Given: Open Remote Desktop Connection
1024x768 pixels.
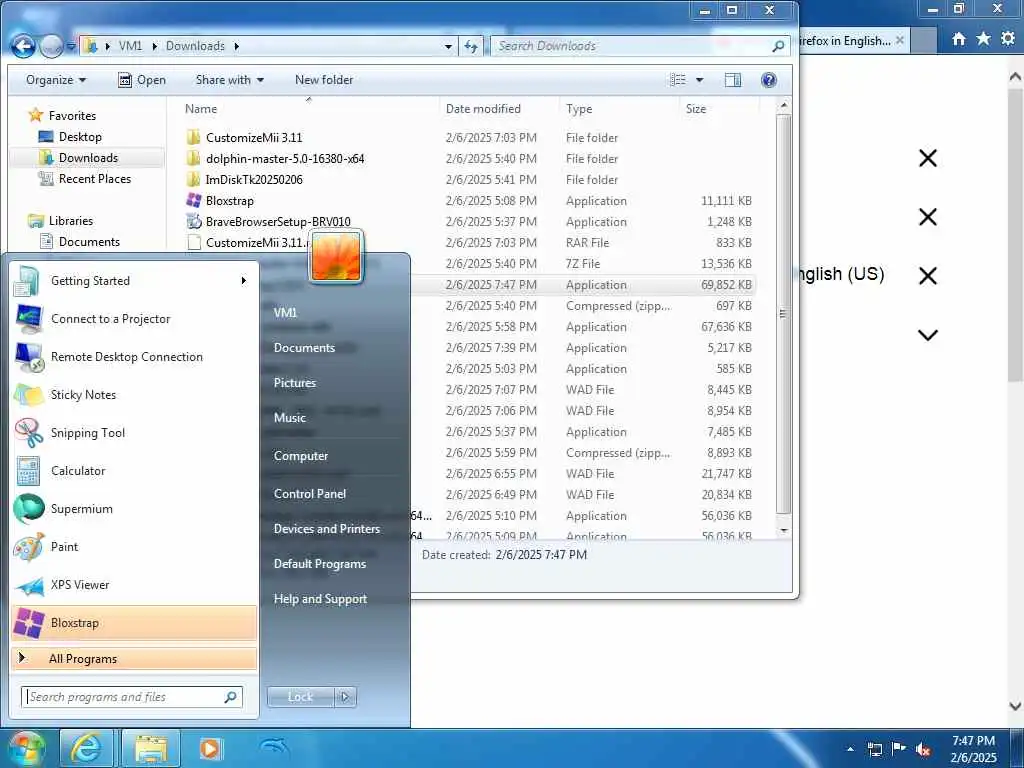Looking at the screenshot, I should pyautogui.click(x=134, y=357).
